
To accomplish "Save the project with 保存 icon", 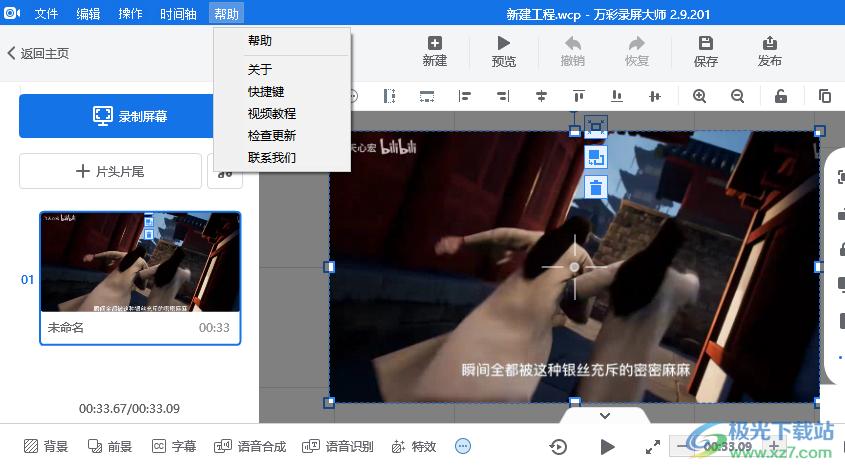I will (705, 51).
